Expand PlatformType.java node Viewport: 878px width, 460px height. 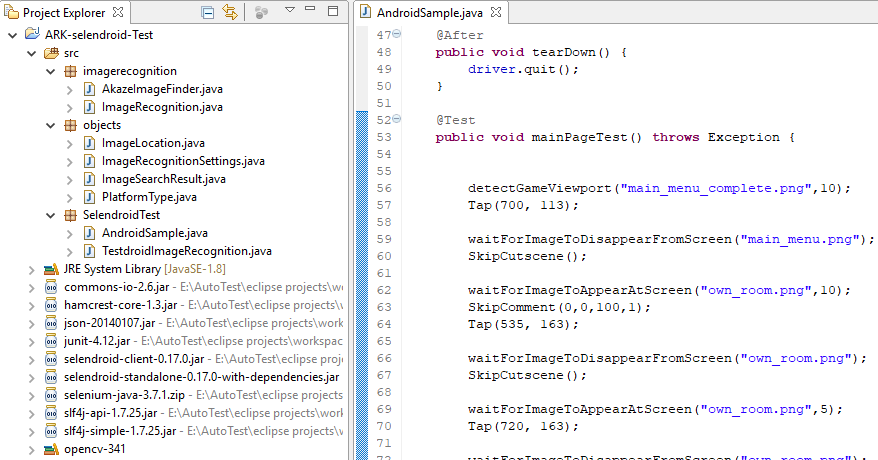(x=69, y=198)
